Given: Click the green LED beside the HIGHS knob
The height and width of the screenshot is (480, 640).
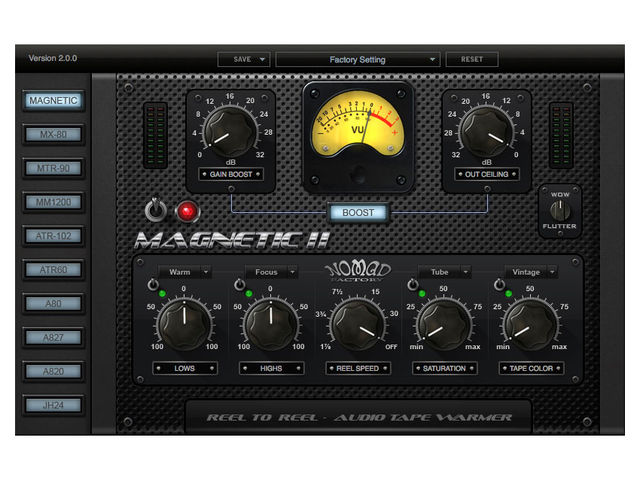Looking at the screenshot, I should [x=249, y=293].
